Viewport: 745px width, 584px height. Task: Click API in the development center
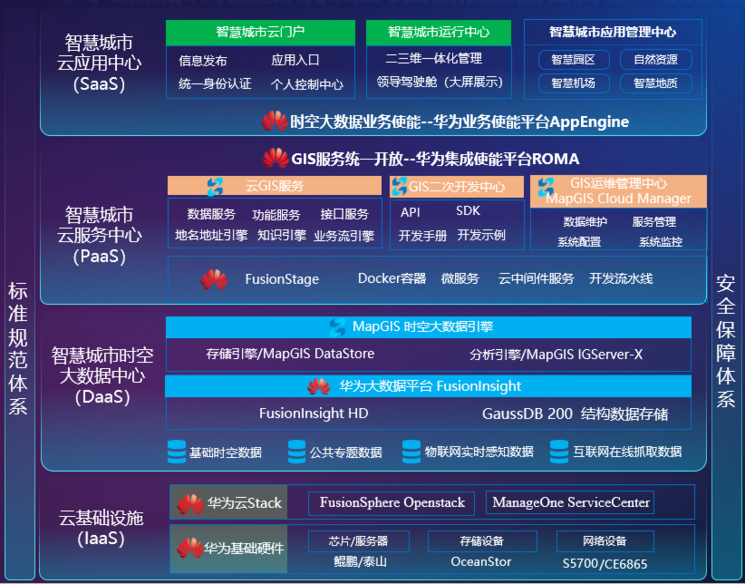410,212
